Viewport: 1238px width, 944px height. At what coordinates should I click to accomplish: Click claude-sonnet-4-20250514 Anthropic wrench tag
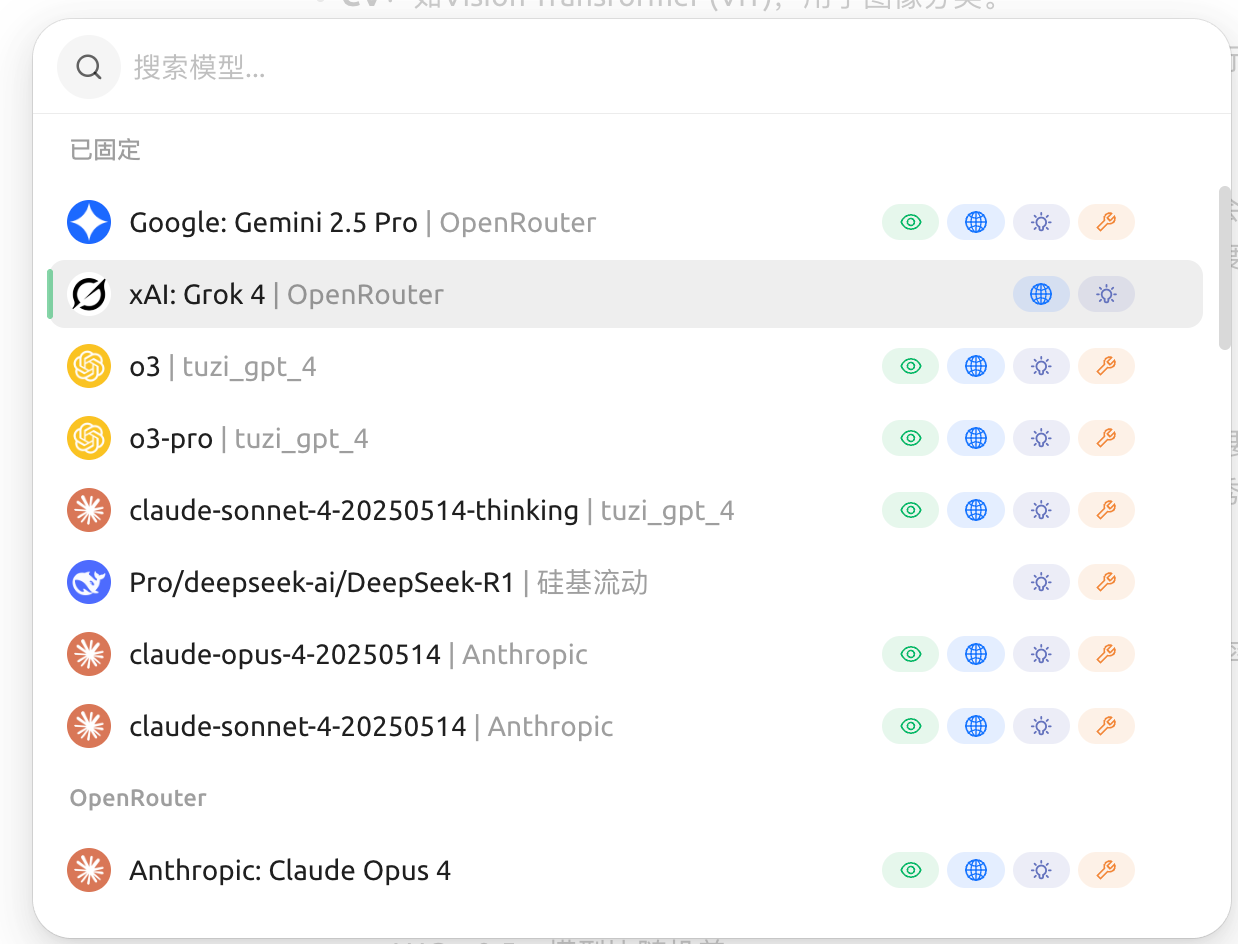point(1106,726)
